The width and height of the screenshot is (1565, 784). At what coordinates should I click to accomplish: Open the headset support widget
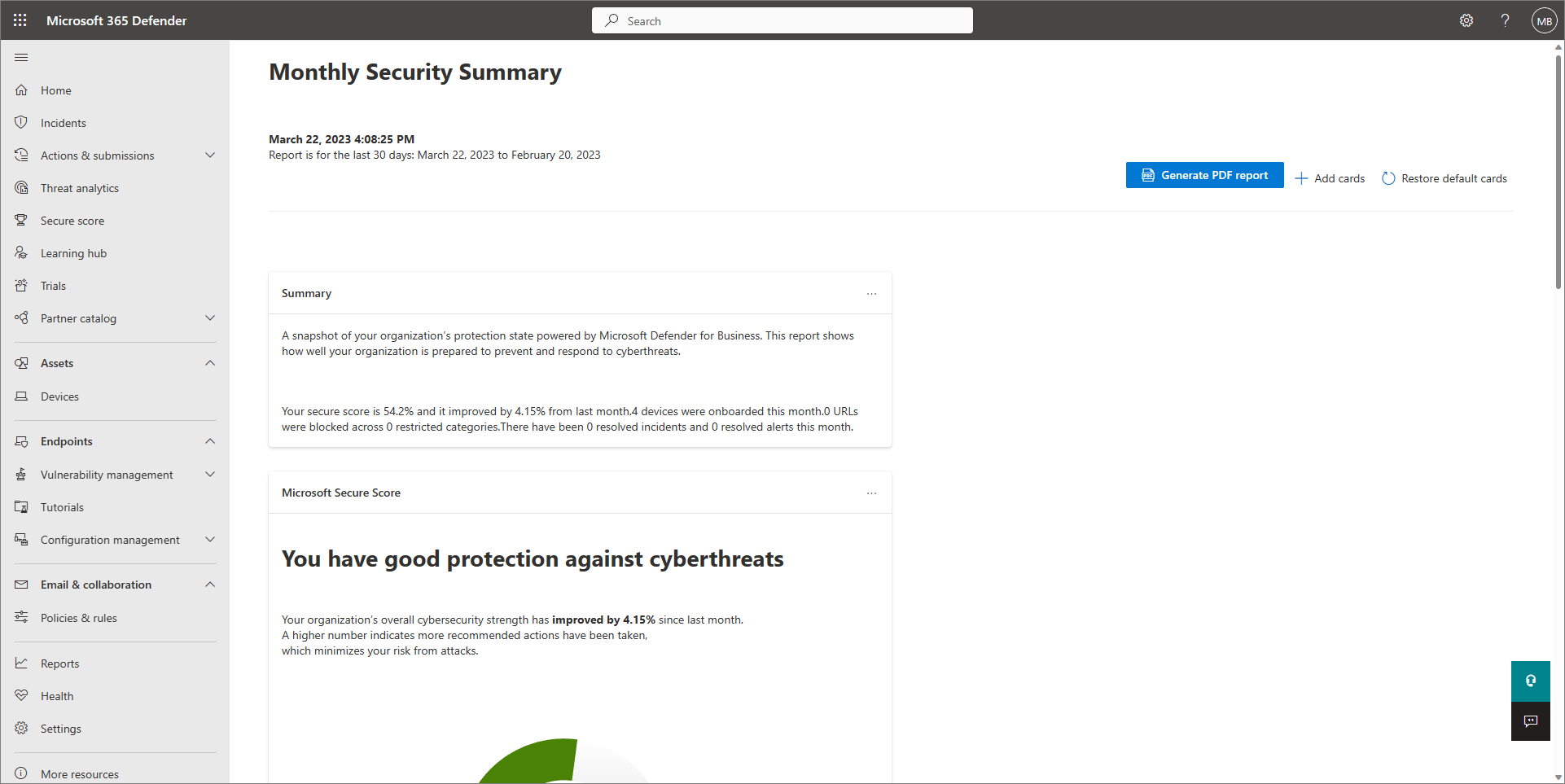(x=1531, y=681)
